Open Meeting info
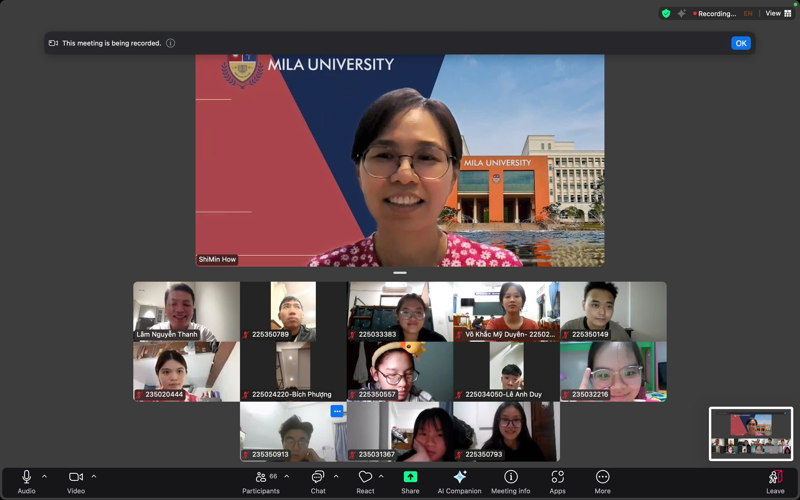Image resolution: width=800 pixels, height=500 pixels. (510, 482)
